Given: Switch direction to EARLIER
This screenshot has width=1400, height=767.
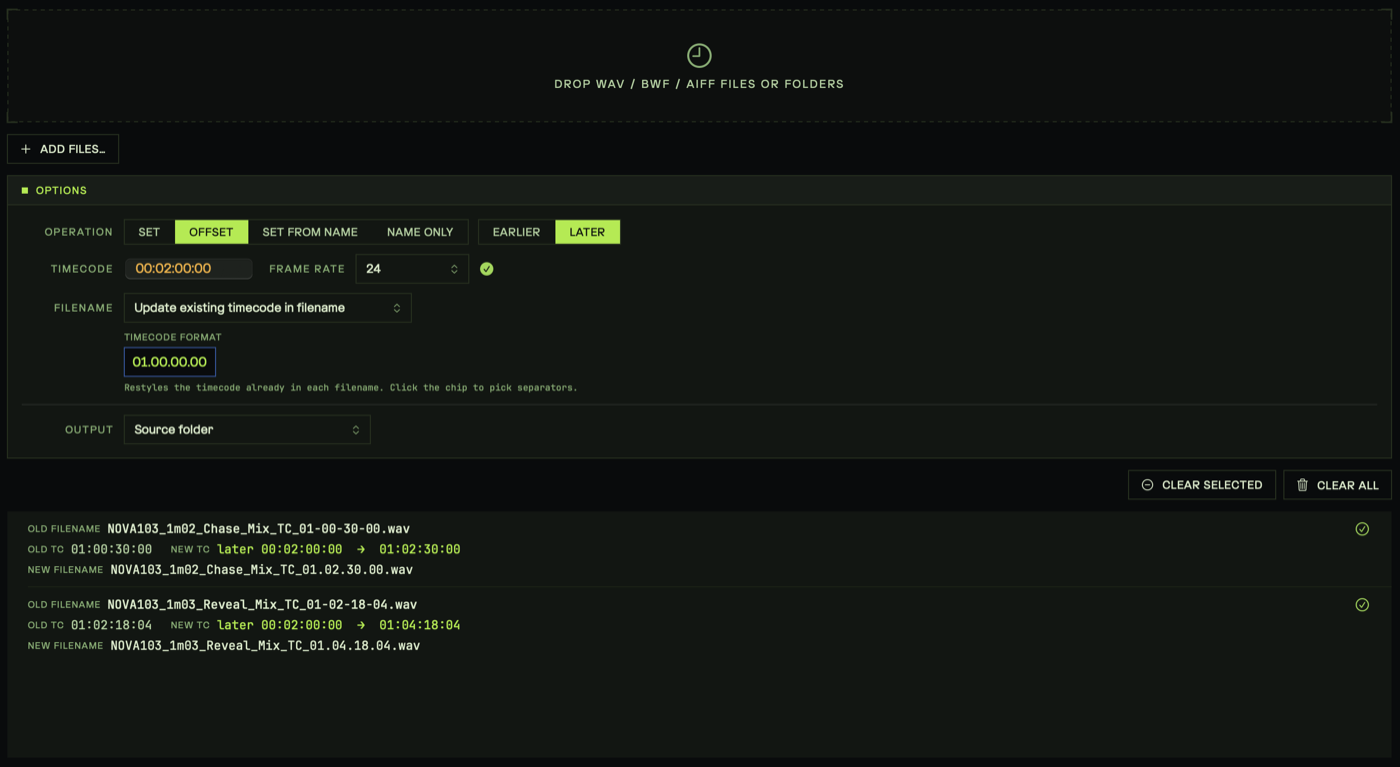Looking at the screenshot, I should [516, 232].
